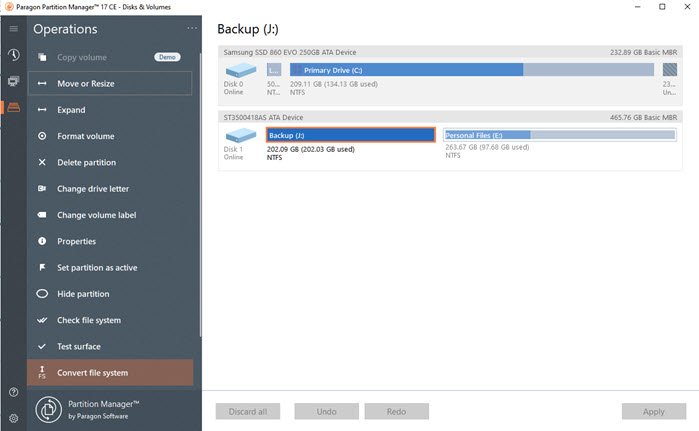The image size is (699, 431).
Task: Choose Check file system operation
Action: click(x=110, y=320)
